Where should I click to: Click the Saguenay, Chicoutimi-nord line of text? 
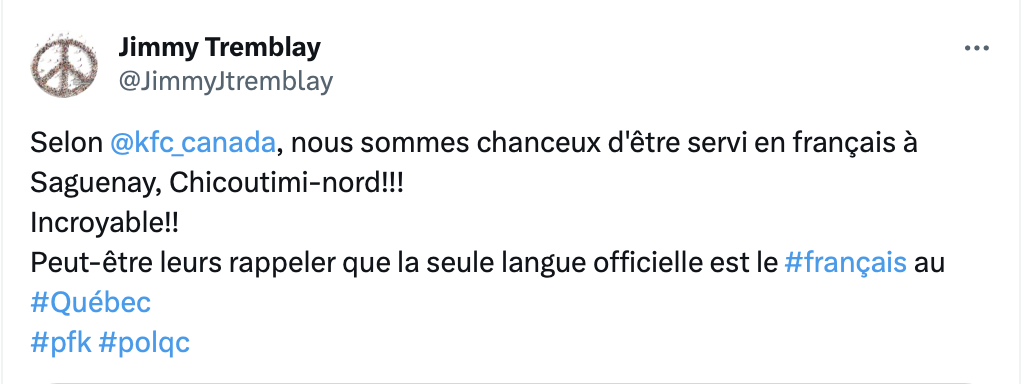tap(217, 185)
